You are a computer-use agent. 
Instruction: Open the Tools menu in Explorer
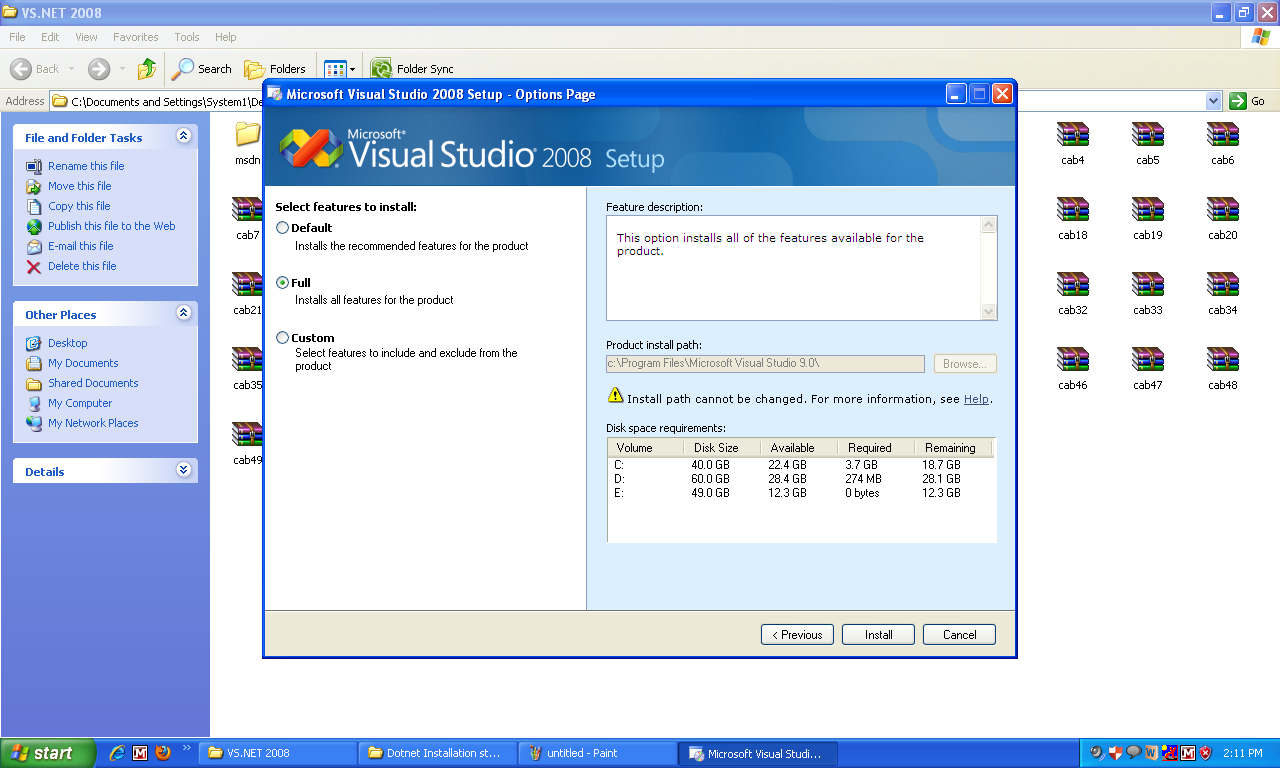187,37
